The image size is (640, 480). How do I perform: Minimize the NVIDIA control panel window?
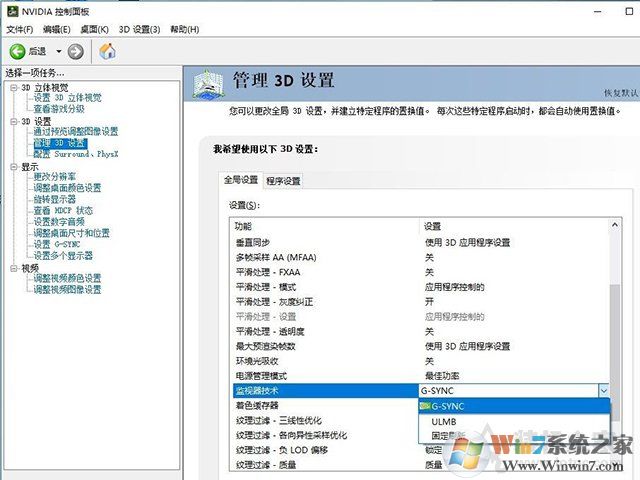click(x=598, y=11)
